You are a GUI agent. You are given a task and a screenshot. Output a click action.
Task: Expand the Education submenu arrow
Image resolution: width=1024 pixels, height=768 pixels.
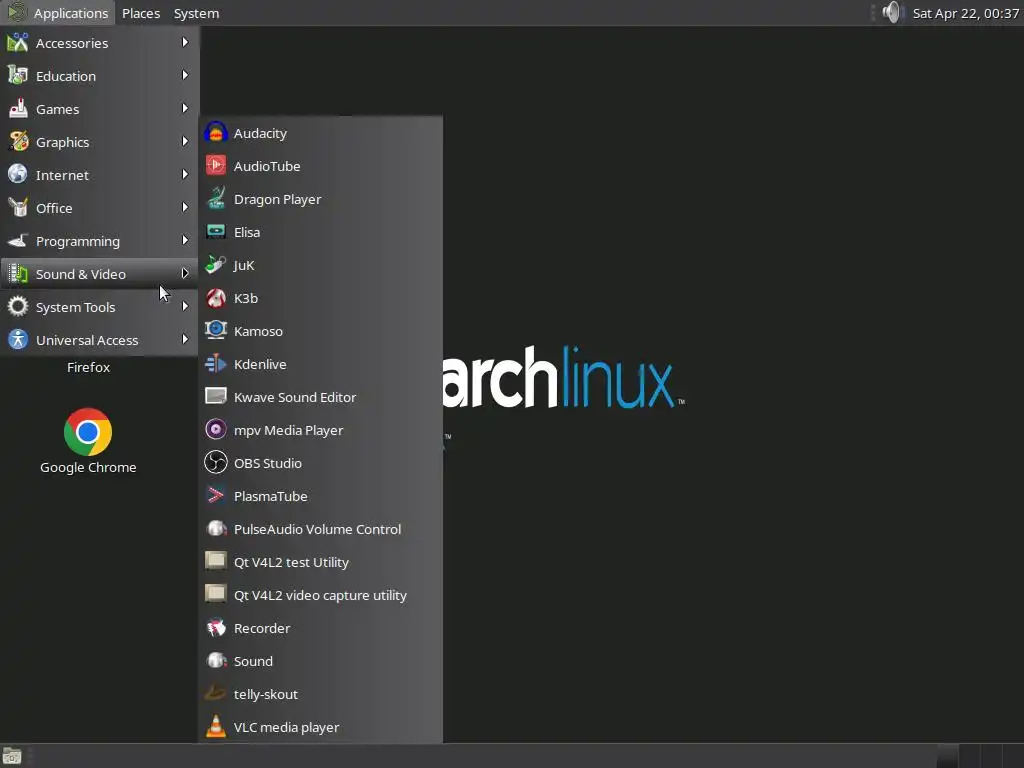coord(185,75)
